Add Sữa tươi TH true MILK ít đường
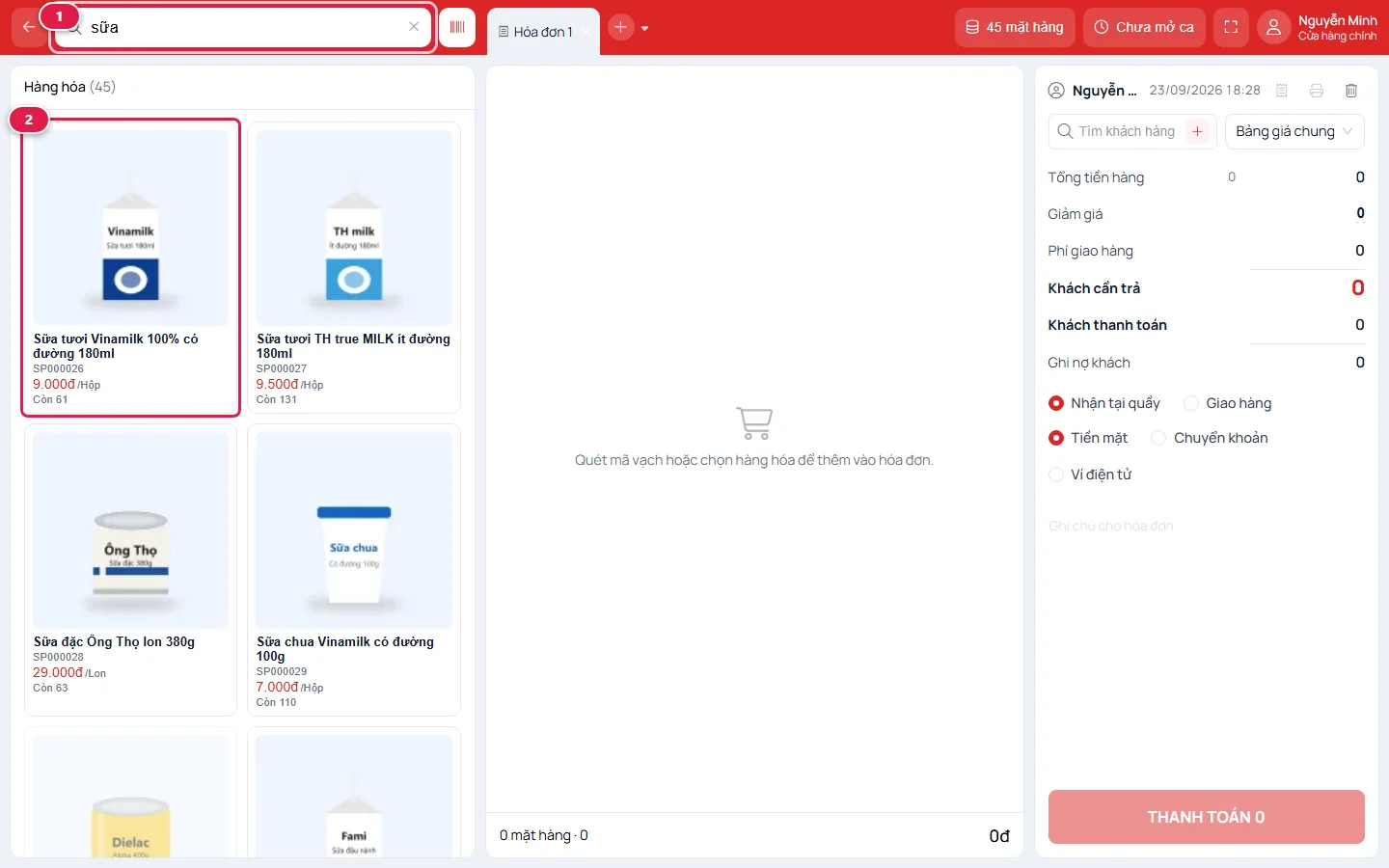Screen dimensions: 1389x868 point(354,268)
